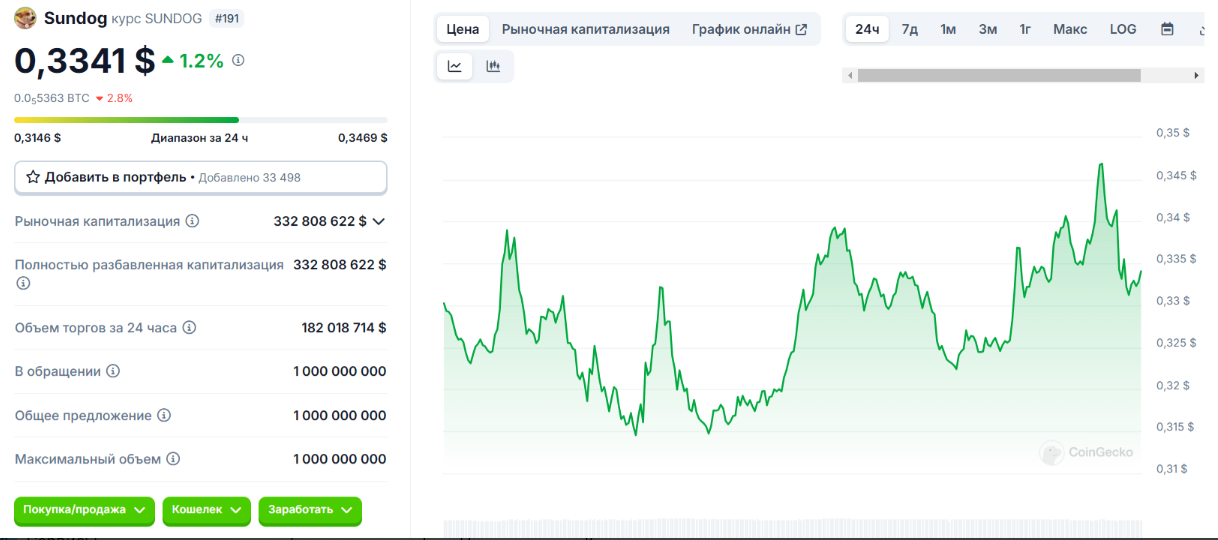
Task: Click the volume bar strip below chart
Action: tap(792, 528)
